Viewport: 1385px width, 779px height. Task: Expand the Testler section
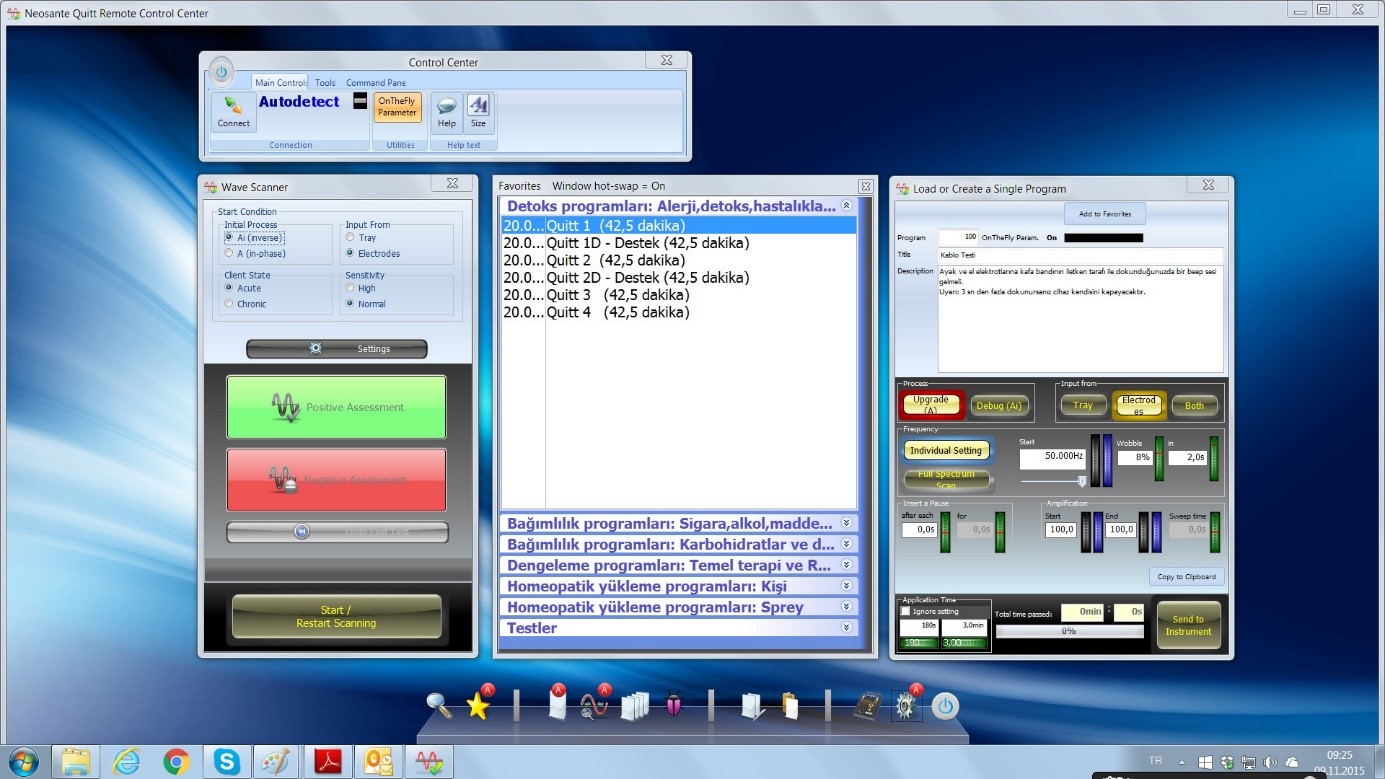click(x=679, y=628)
